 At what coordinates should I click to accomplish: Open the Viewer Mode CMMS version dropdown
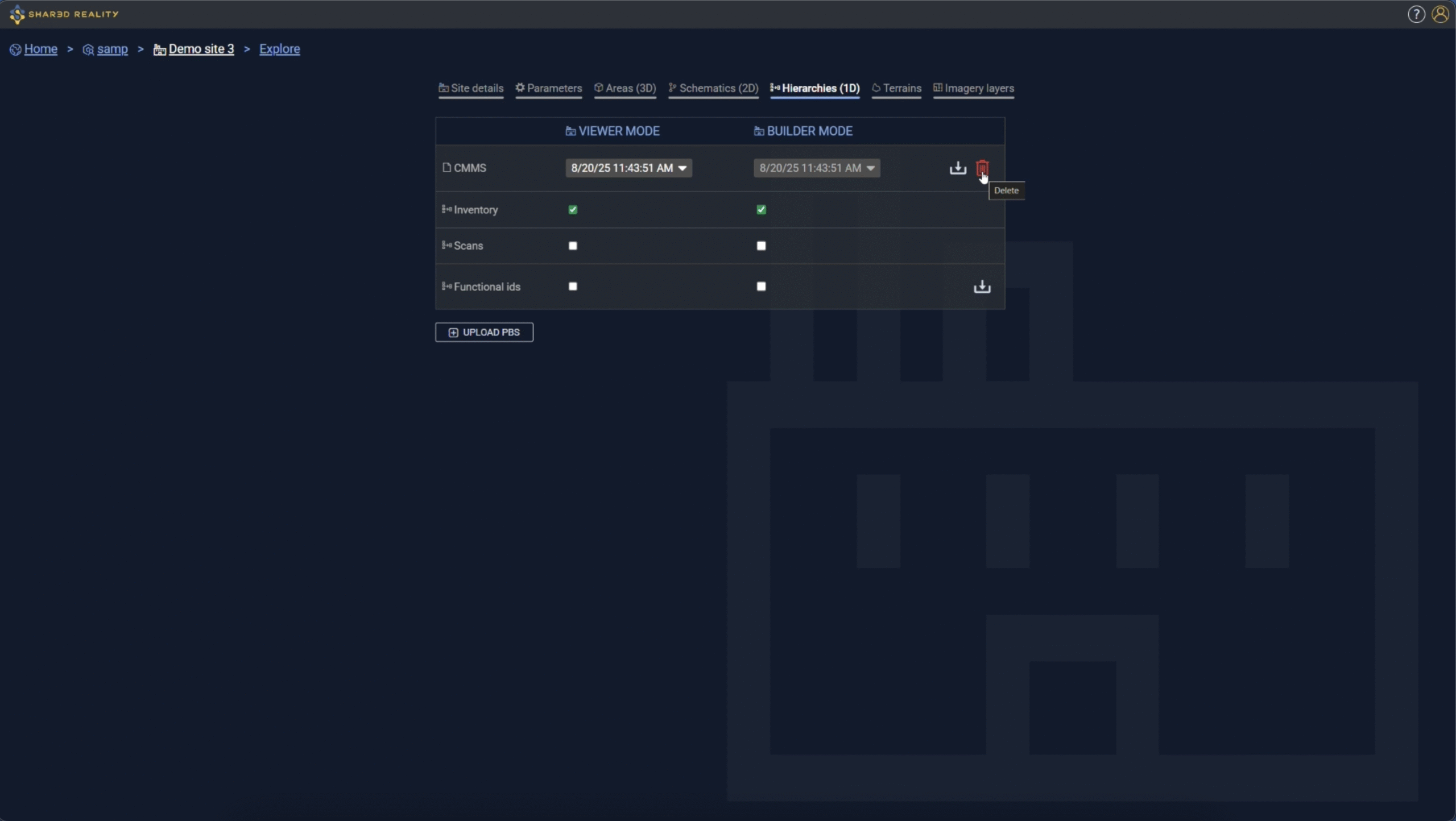click(x=628, y=168)
